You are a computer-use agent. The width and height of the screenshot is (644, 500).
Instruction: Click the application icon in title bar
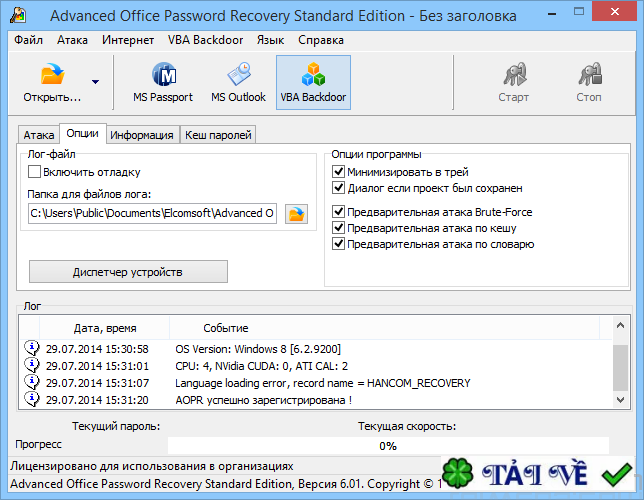18,15
